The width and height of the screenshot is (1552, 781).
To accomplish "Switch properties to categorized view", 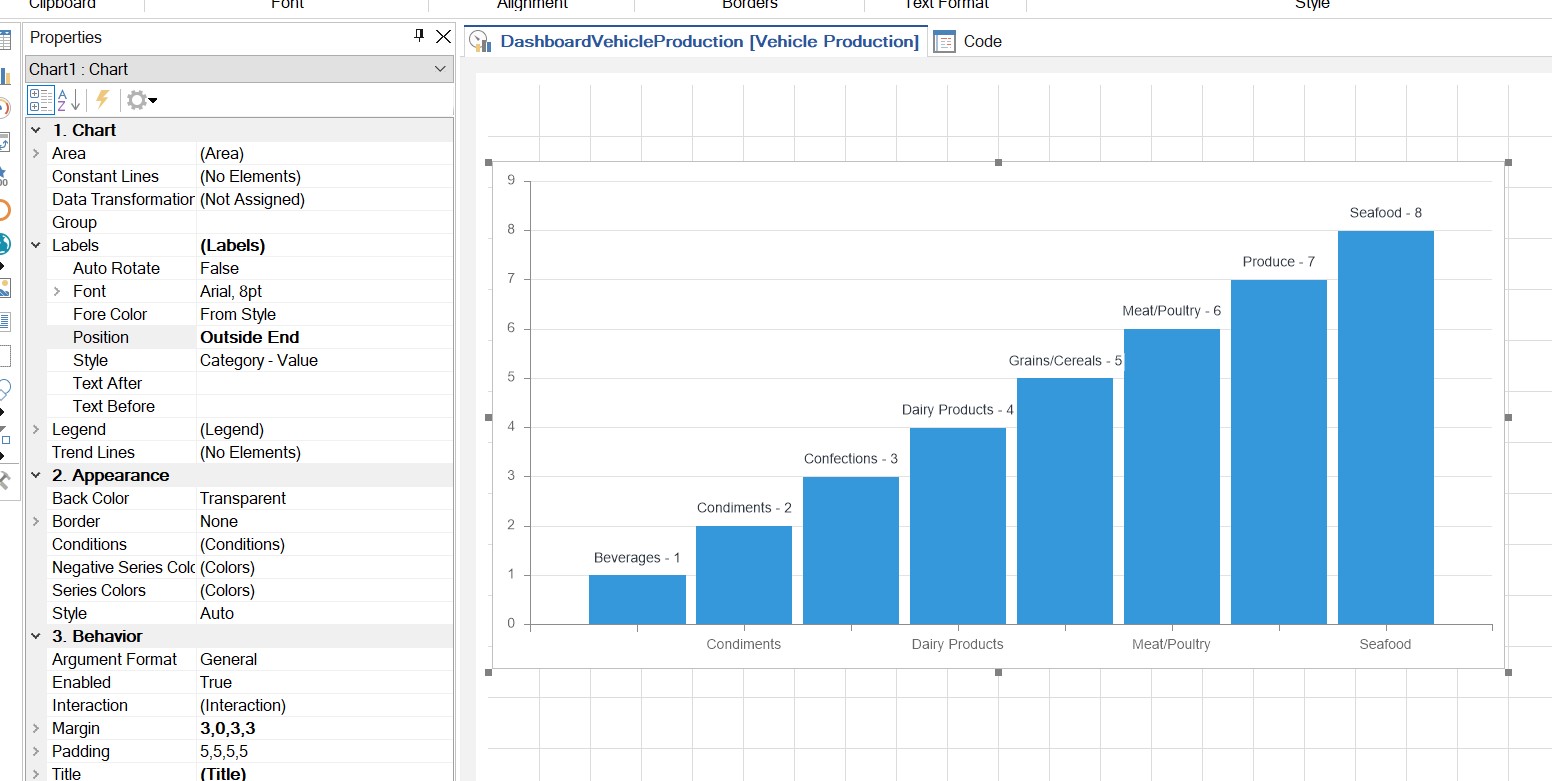I will coord(41,100).
